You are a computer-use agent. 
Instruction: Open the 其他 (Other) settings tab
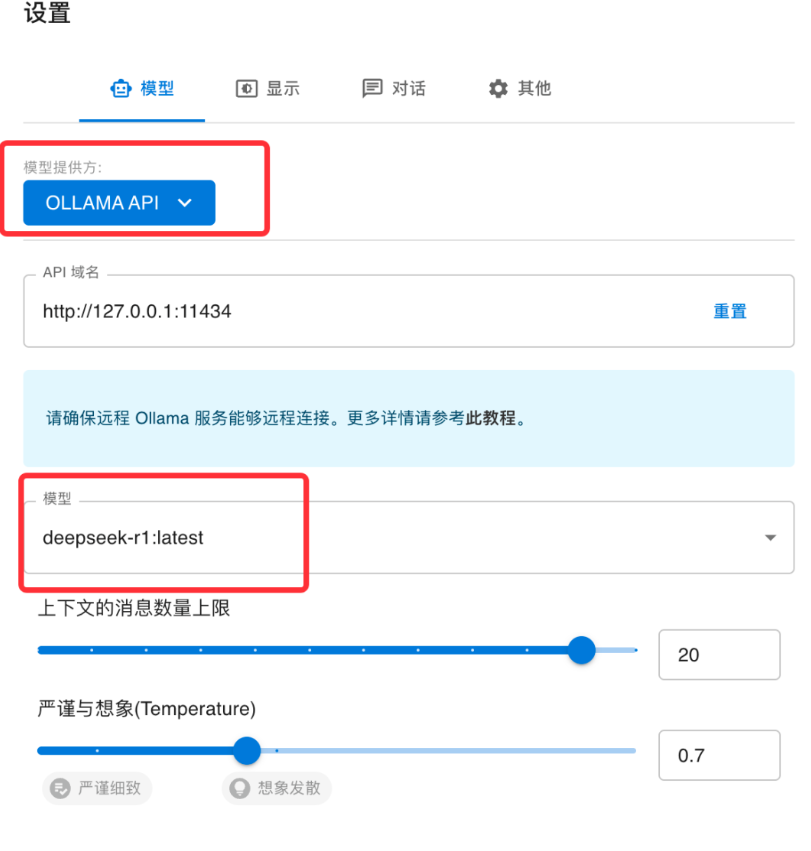pos(519,88)
